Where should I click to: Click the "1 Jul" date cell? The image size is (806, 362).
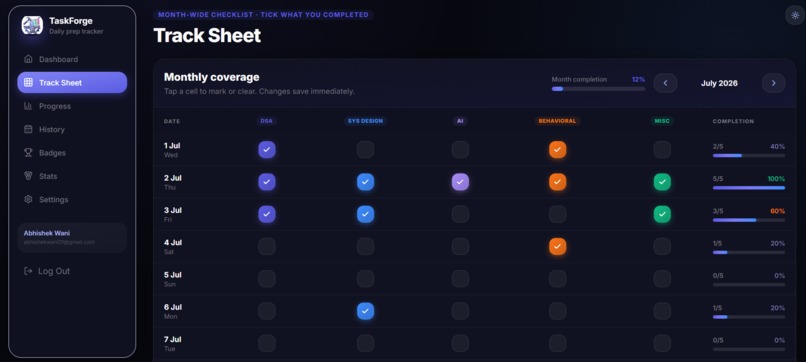[x=172, y=150]
